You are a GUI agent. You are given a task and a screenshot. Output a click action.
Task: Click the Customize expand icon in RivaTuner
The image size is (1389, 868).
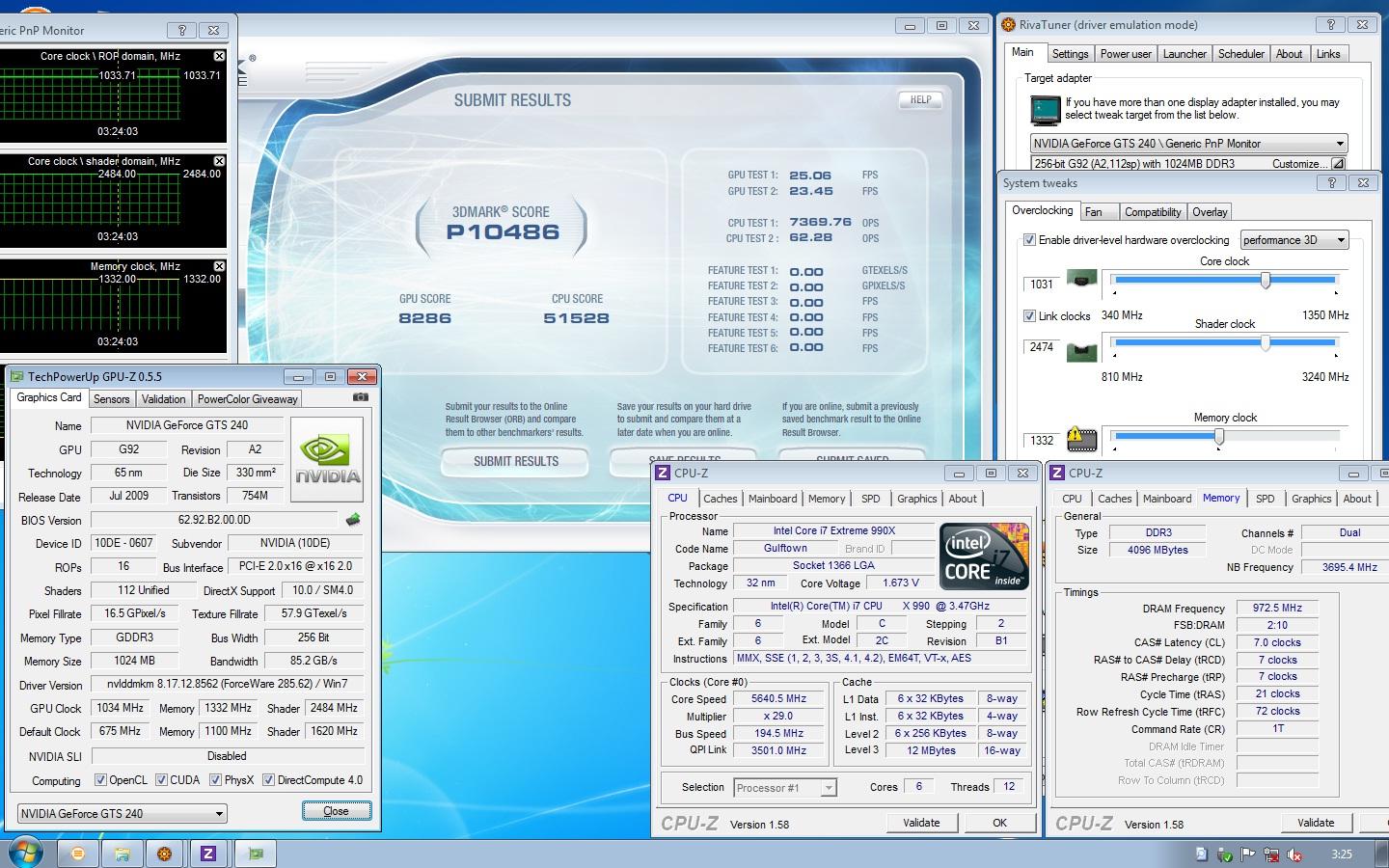click(x=1338, y=164)
